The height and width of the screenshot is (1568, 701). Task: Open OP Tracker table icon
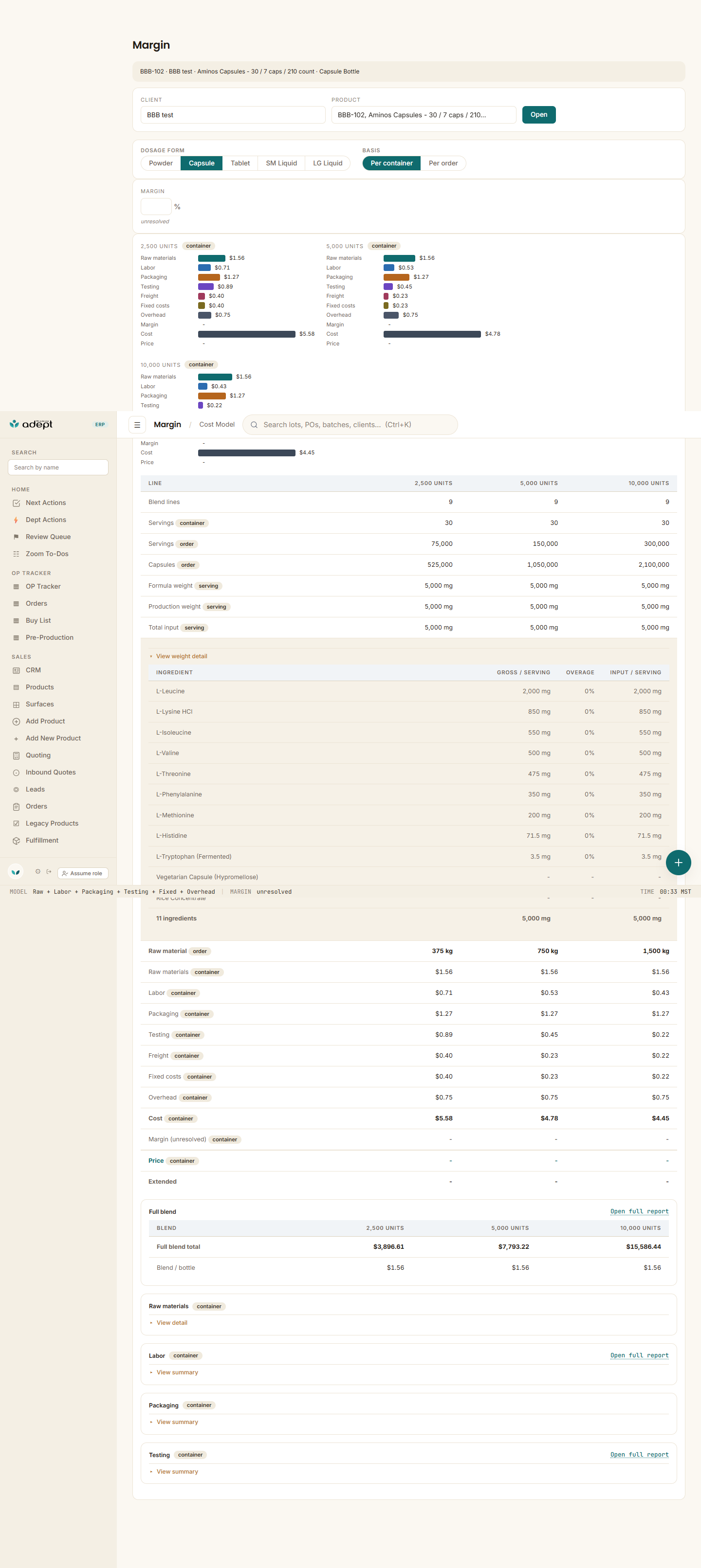pyautogui.click(x=17, y=587)
